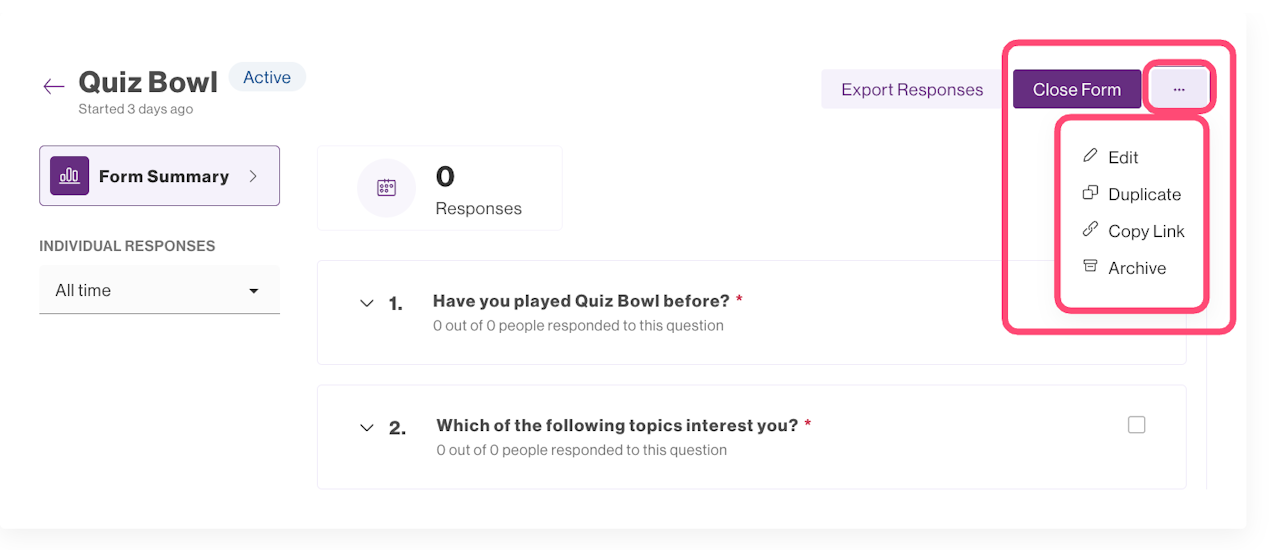Click the Active status badge
Image resolution: width=1280 pixels, height=550 pixels.
click(267, 77)
